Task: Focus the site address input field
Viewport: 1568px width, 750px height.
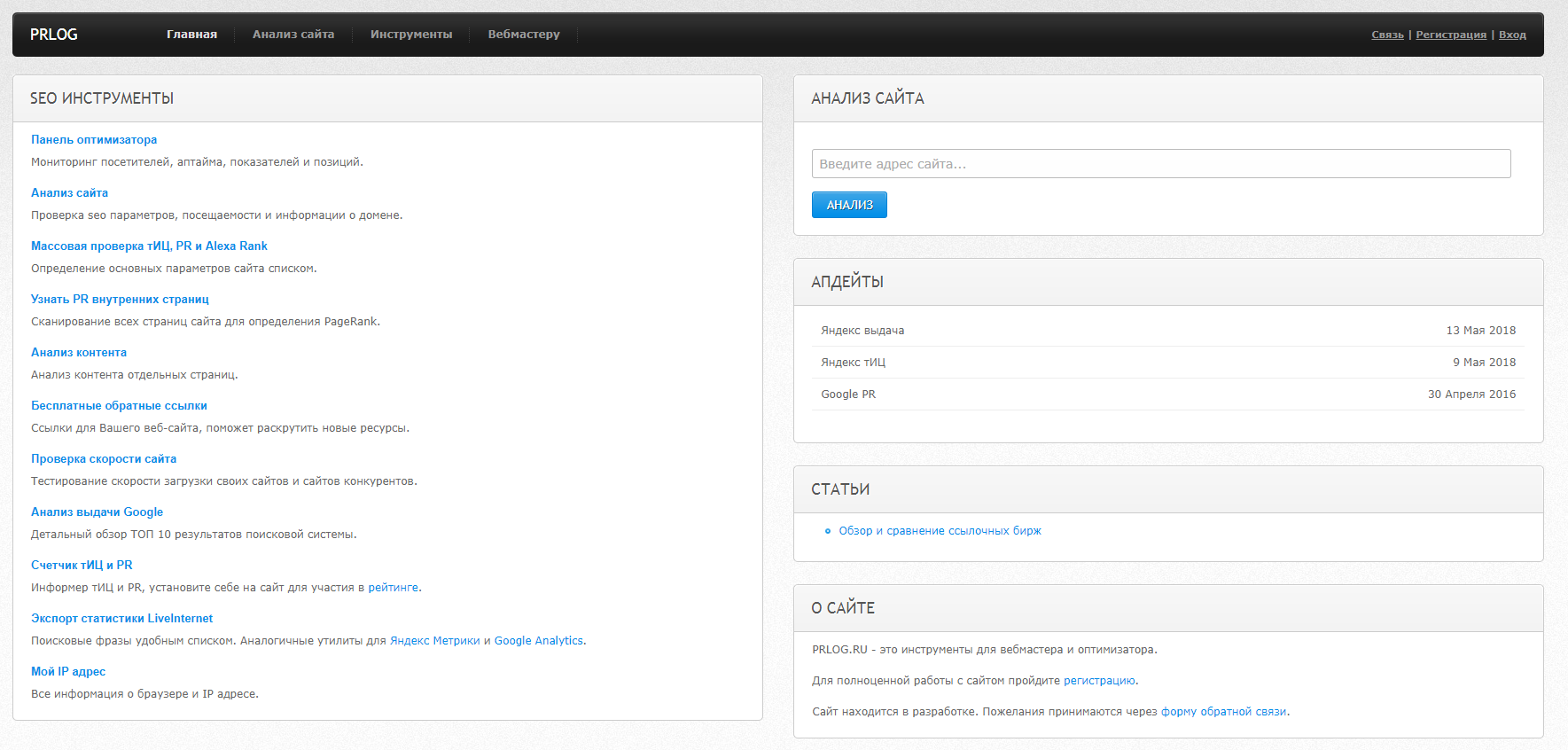Action: click(1160, 164)
